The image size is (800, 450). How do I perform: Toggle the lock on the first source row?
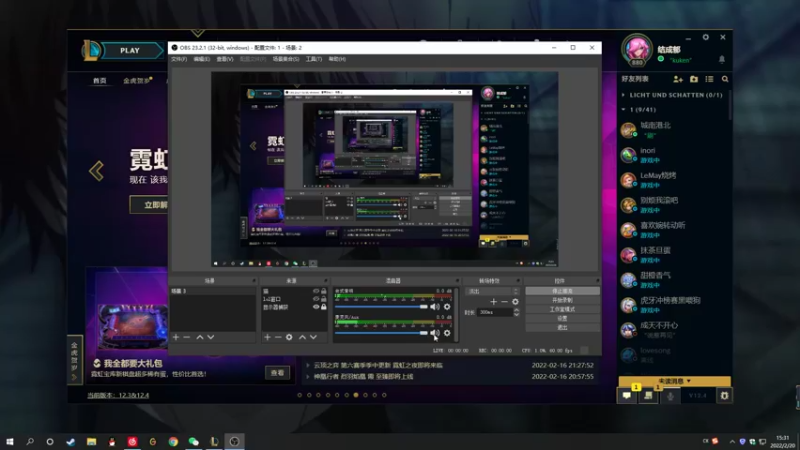[323, 291]
